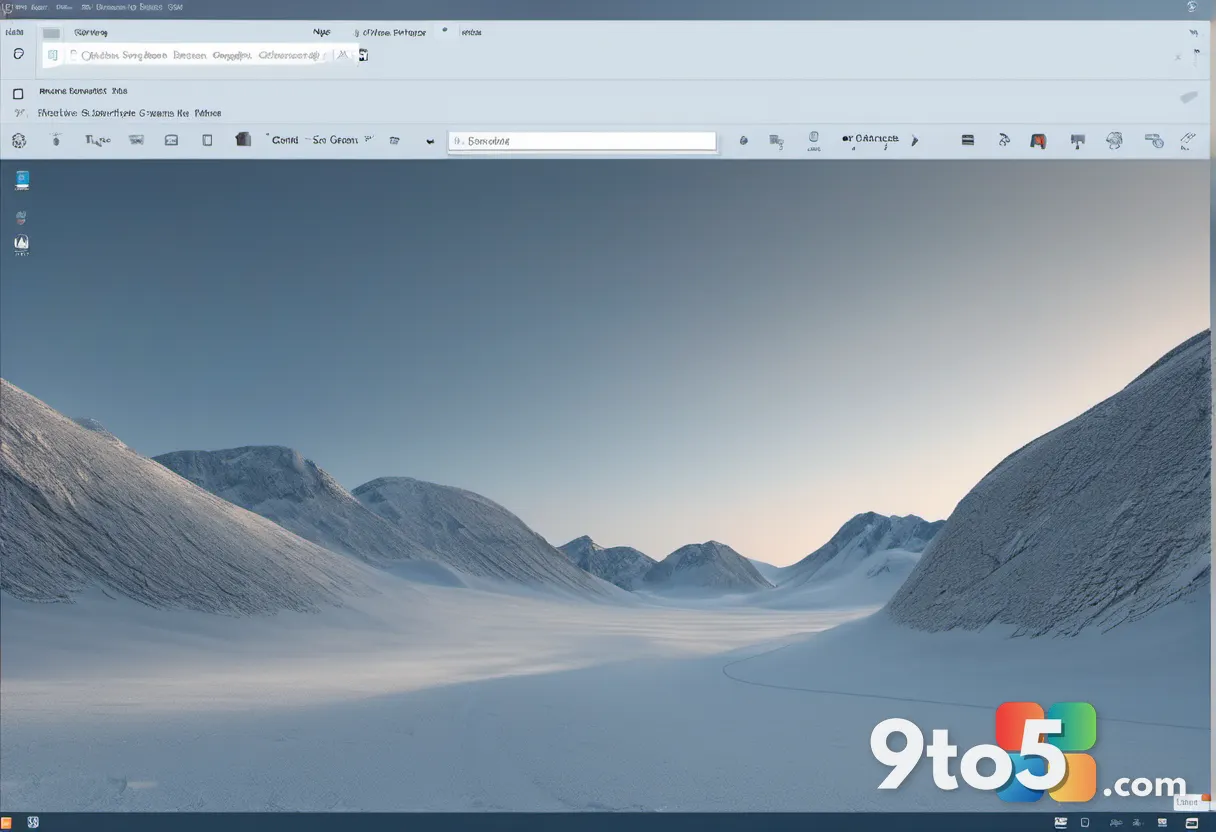Screen dimensions: 1216x832
Task: Open the gear icon at the toolbar's left end
Action: (x=18, y=141)
